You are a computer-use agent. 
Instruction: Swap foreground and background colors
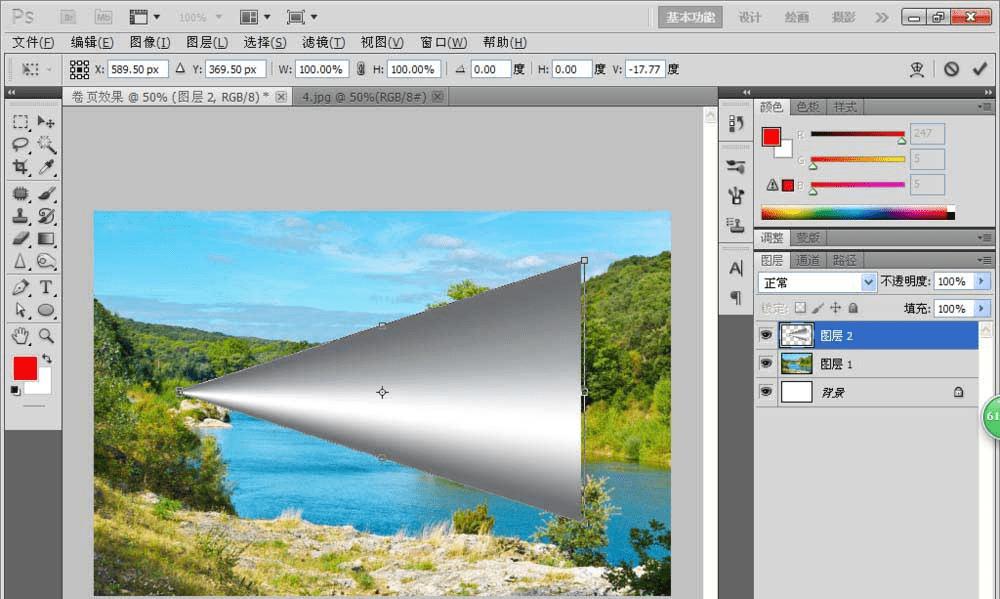coord(47,359)
